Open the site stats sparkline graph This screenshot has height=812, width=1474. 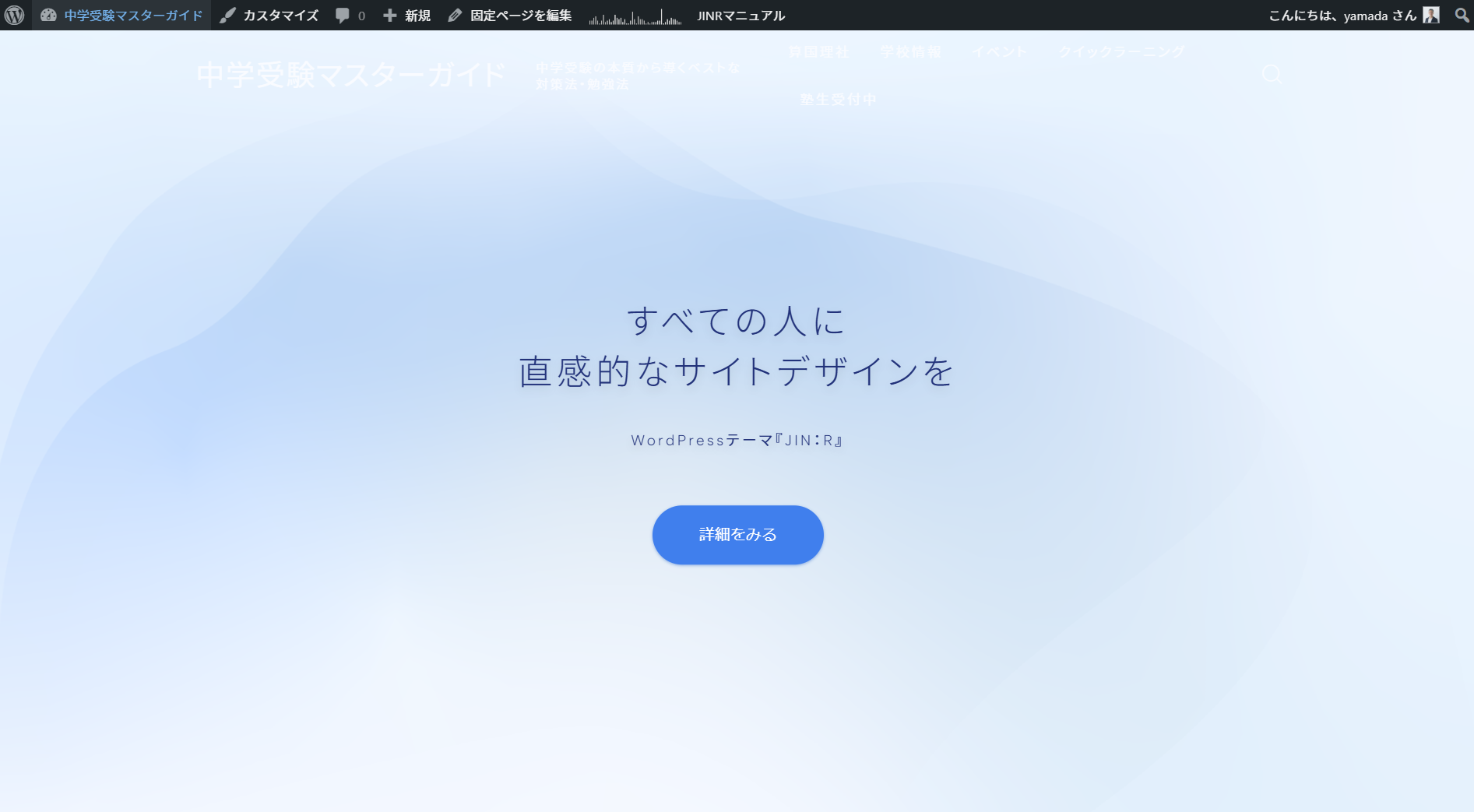635,16
